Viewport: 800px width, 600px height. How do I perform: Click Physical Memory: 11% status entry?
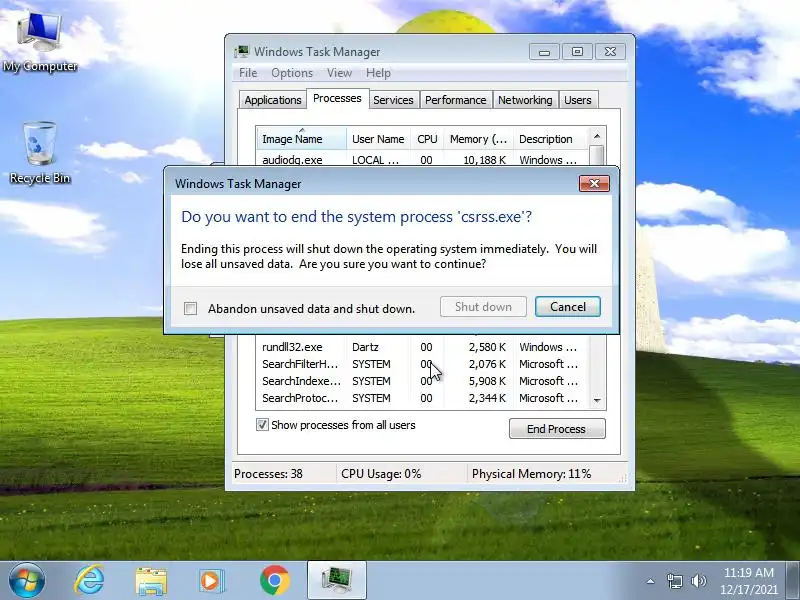click(x=531, y=474)
